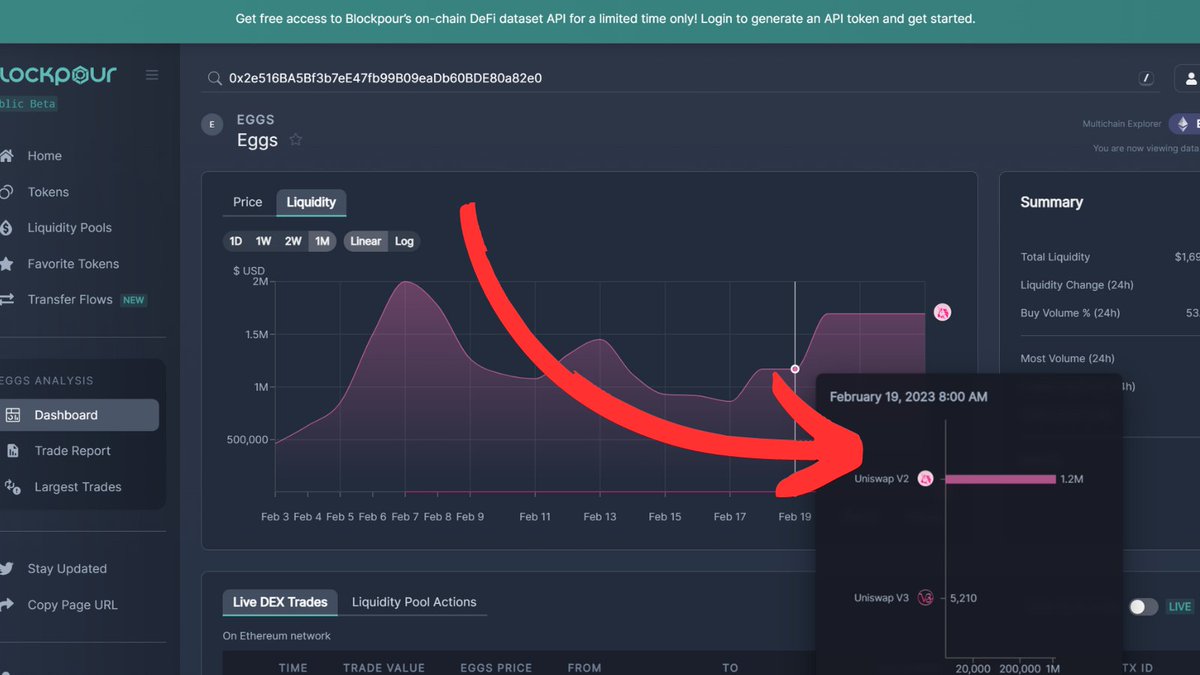Image resolution: width=1200 pixels, height=675 pixels.
Task: Open the Ethereum multichain explorer selector
Action: tap(1184, 124)
